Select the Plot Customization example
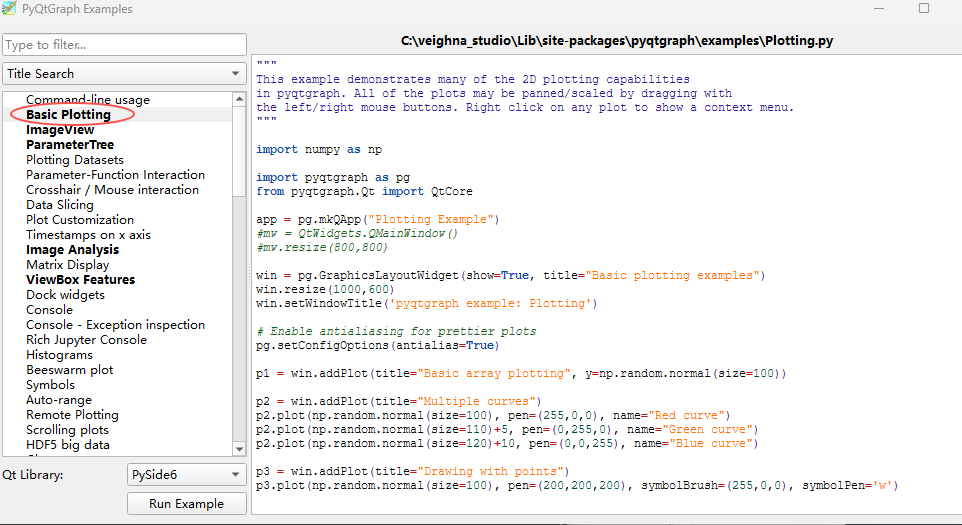 click(x=80, y=220)
